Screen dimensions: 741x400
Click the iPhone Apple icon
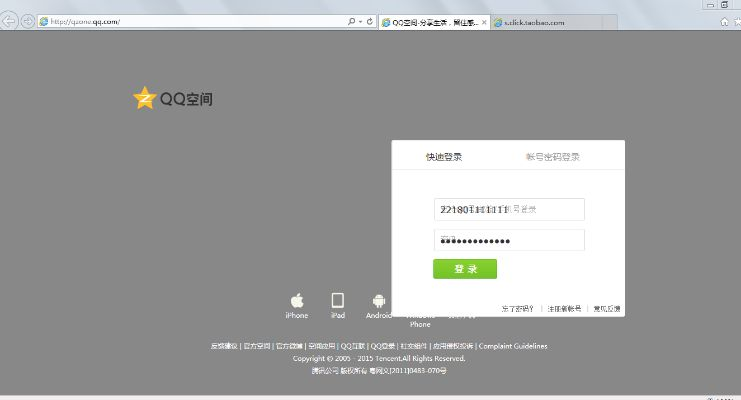click(x=297, y=300)
